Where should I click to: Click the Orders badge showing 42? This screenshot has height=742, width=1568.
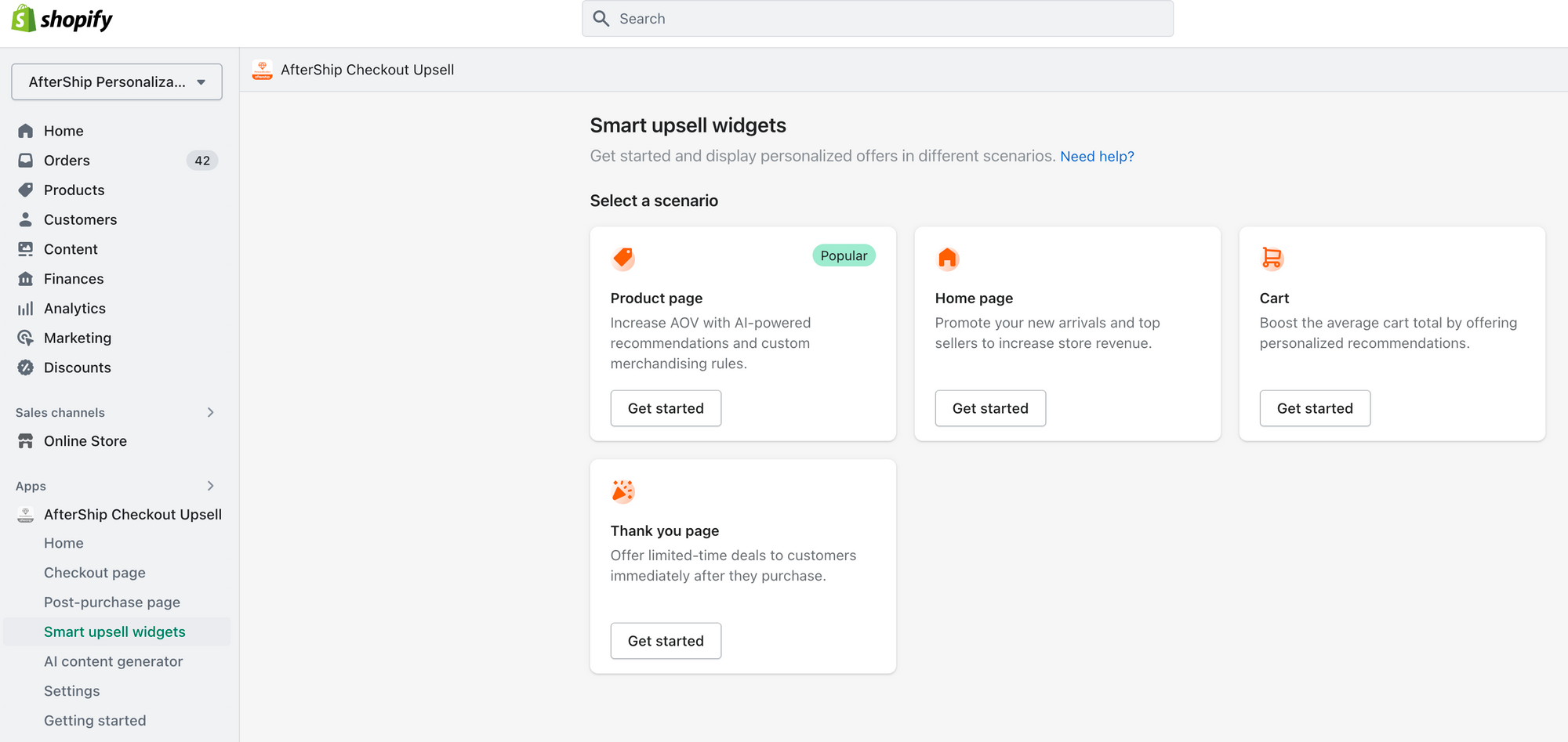(201, 160)
